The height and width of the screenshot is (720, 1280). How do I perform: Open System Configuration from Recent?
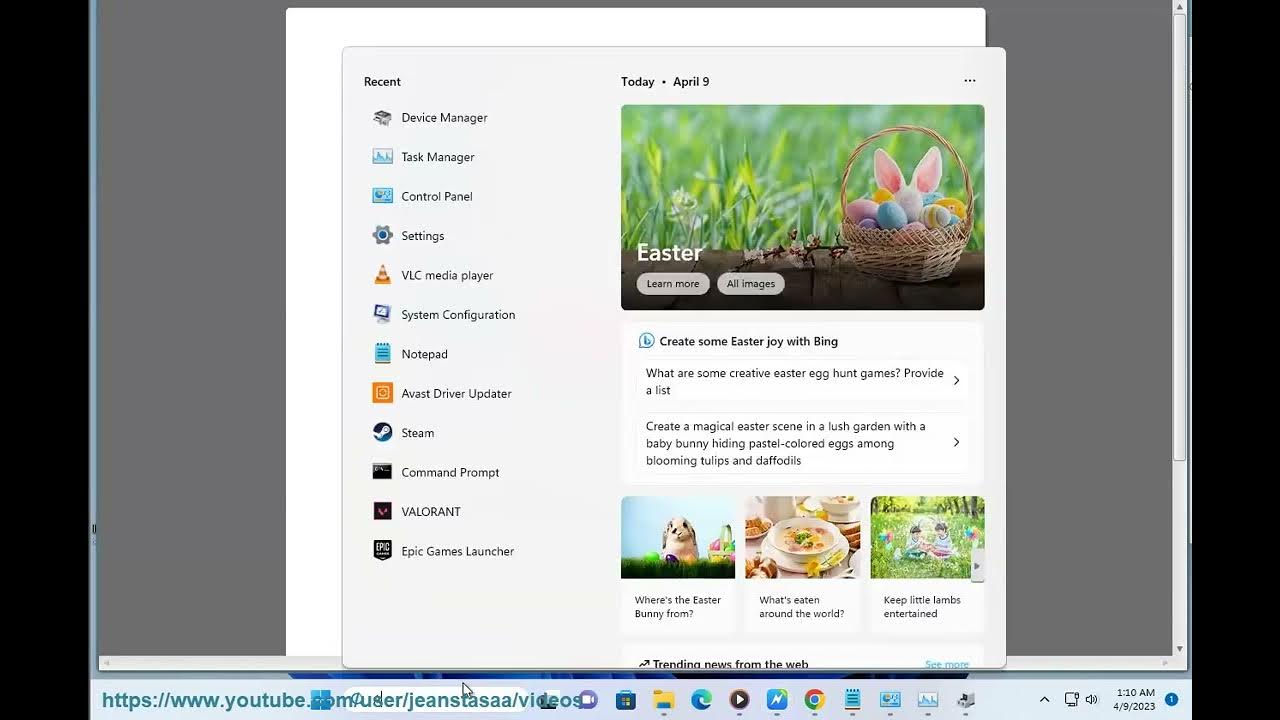tap(444, 315)
